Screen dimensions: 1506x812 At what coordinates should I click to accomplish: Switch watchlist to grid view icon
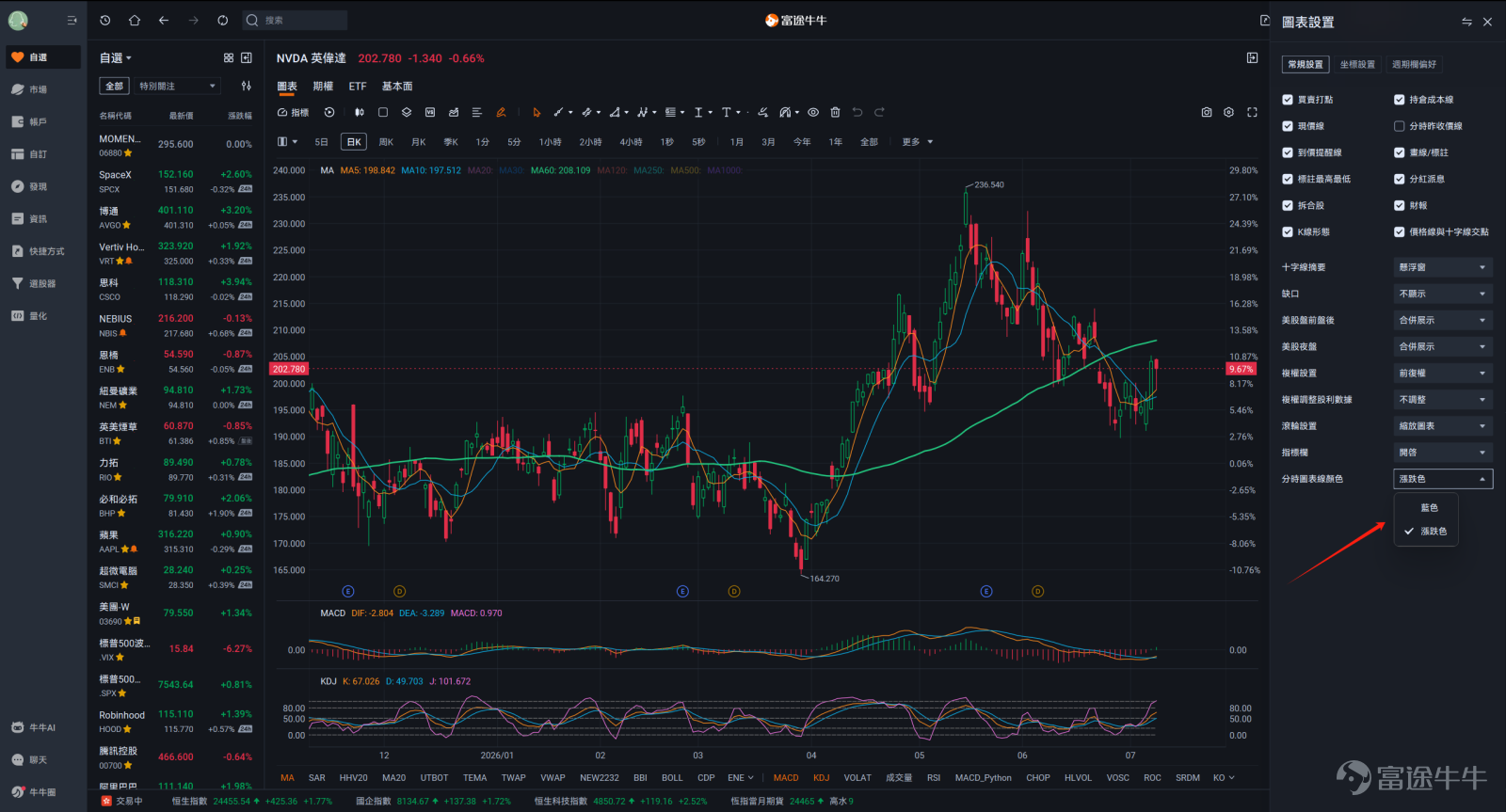pyautogui.click(x=229, y=57)
